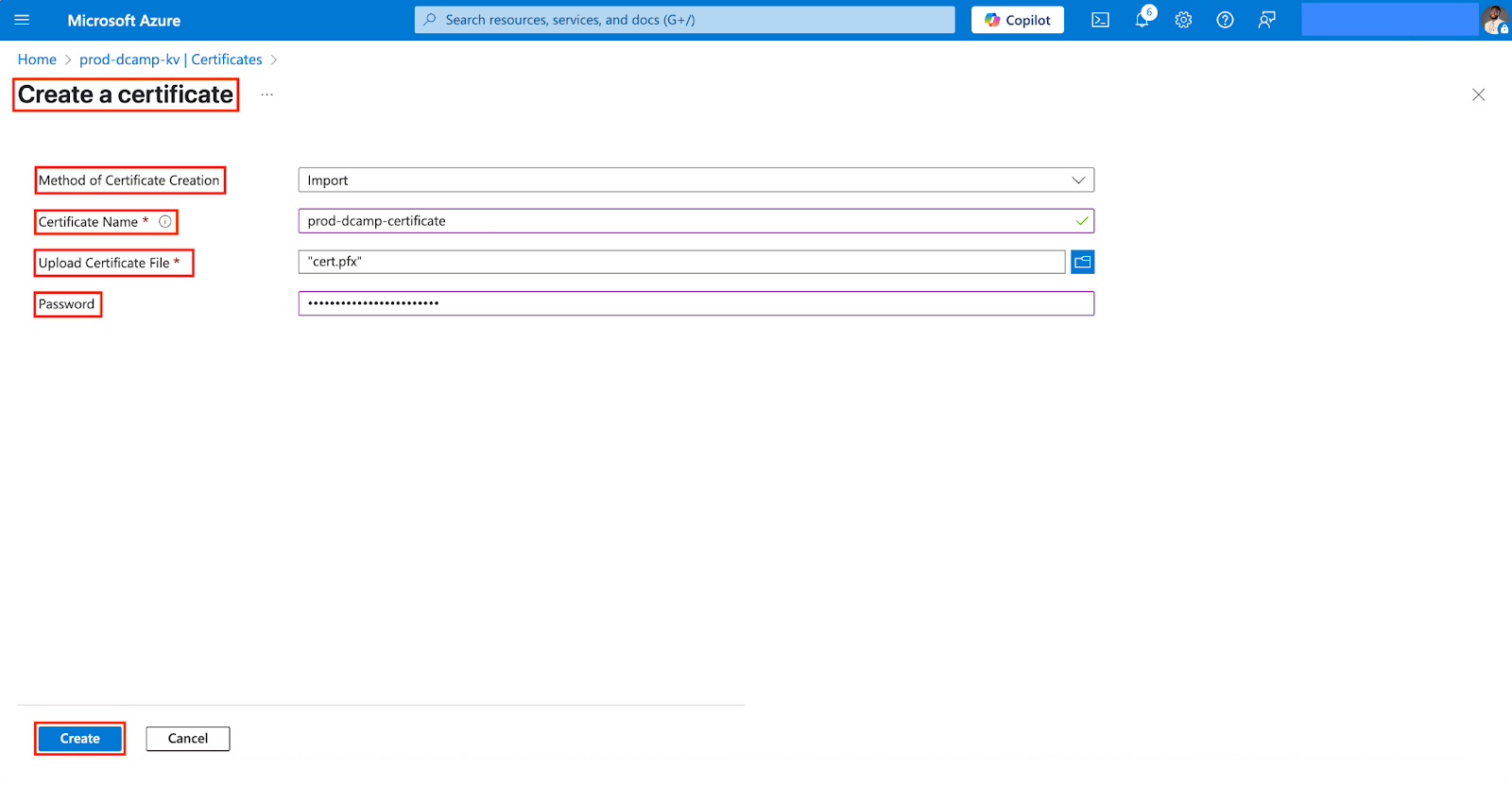Open the hamburger portal menu
Image resolution: width=1512 pixels, height=787 pixels.
pos(22,20)
